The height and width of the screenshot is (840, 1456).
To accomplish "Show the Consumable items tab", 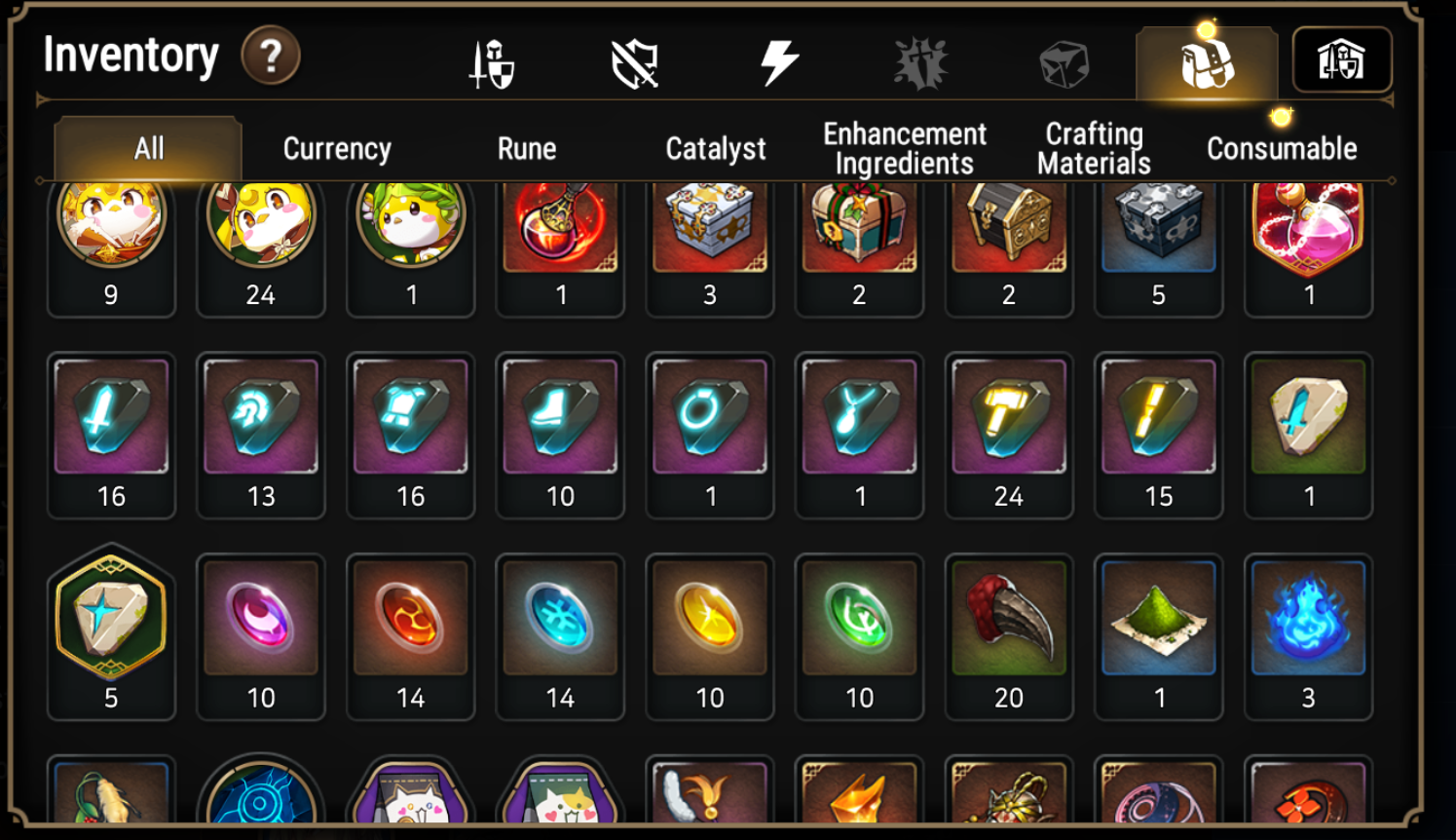I will click(1282, 149).
